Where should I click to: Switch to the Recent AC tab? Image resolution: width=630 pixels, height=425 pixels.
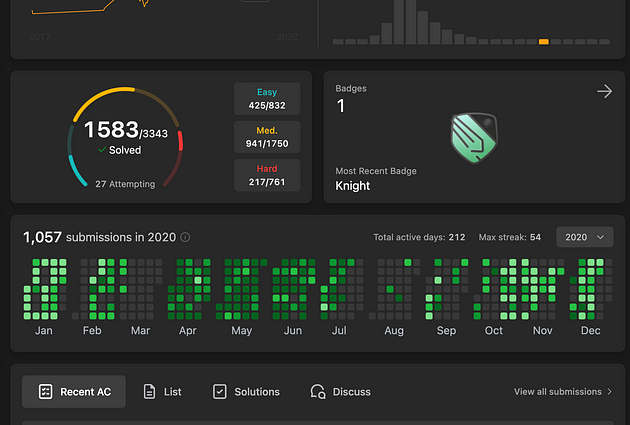pyautogui.click(x=74, y=392)
